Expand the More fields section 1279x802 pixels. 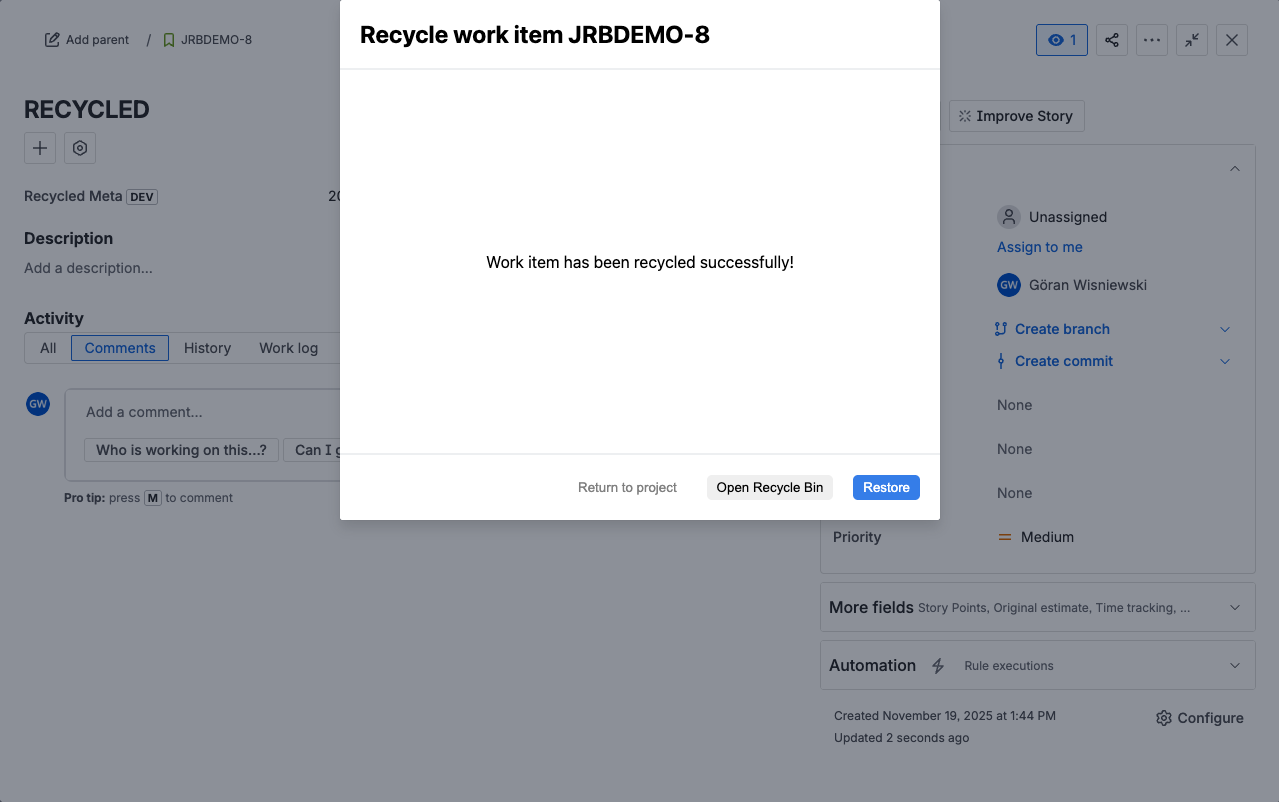click(1234, 607)
